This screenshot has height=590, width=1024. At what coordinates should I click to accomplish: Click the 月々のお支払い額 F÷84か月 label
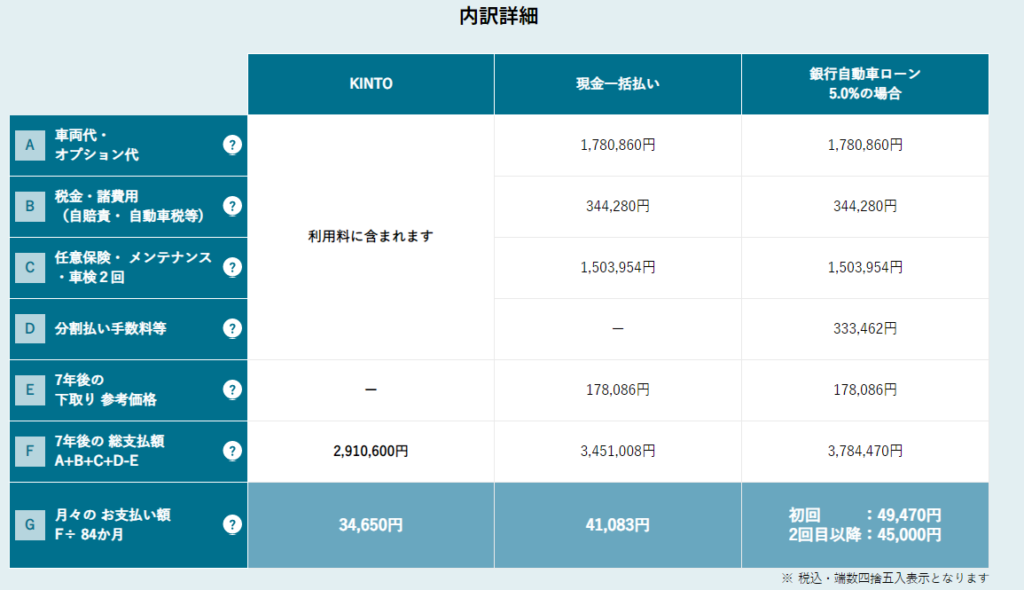point(112,525)
